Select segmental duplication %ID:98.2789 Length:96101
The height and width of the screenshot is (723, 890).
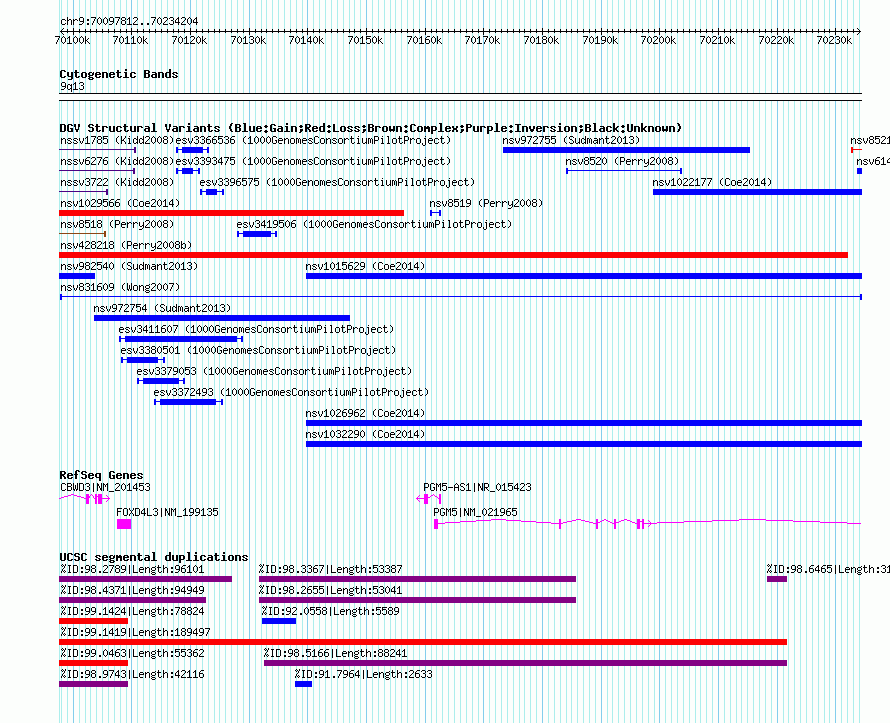coord(145,579)
